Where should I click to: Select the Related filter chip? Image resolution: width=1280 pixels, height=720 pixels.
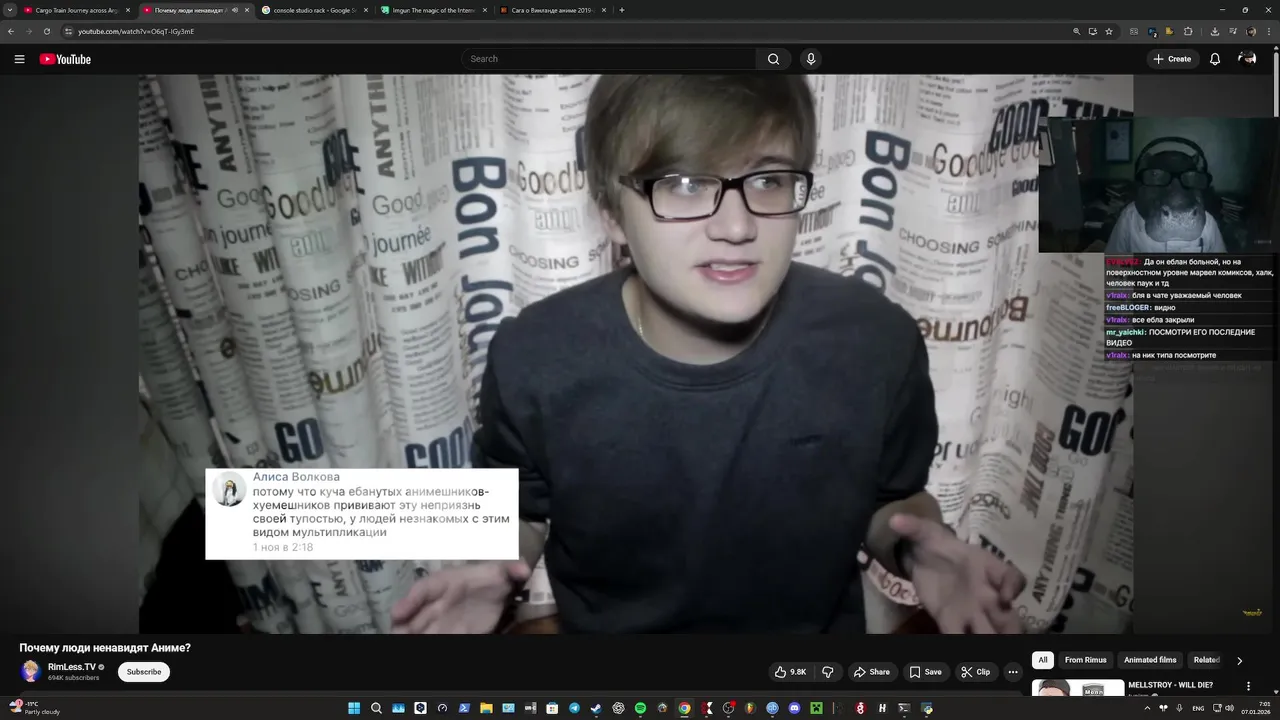click(x=1207, y=660)
